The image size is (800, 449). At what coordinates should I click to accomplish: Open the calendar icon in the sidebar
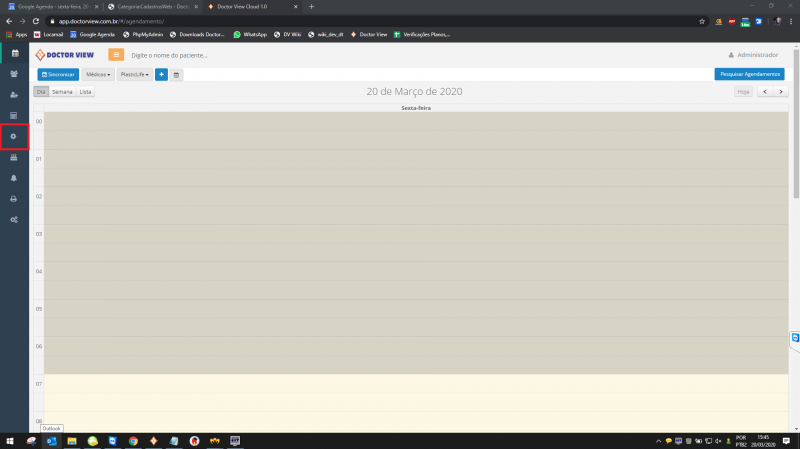[14, 53]
